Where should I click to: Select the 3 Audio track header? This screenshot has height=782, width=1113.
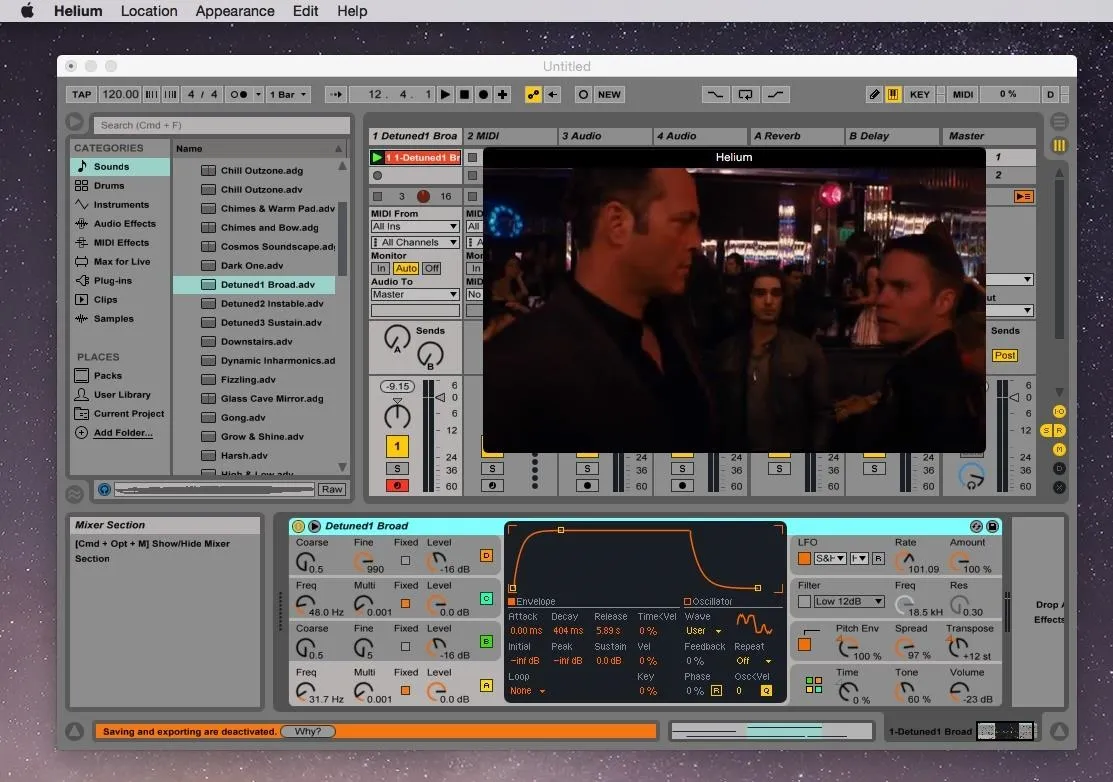(605, 136)
